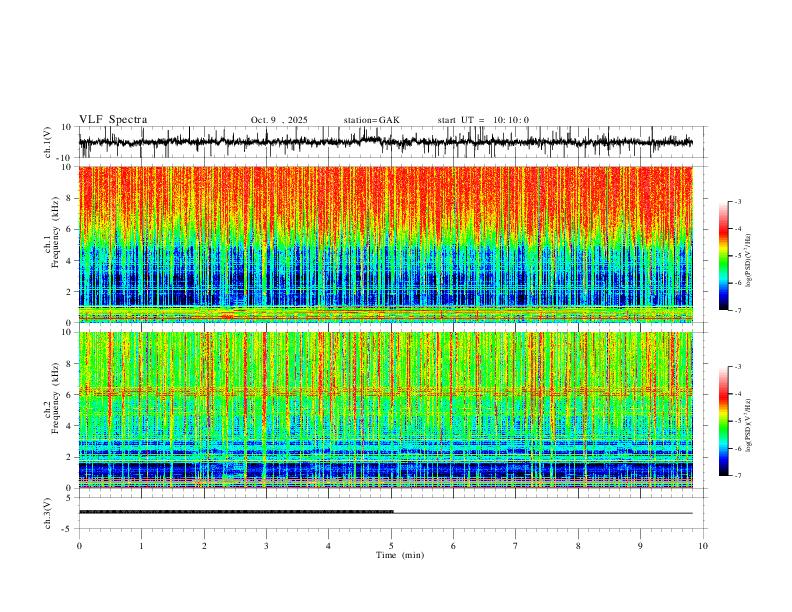792x612 pixels.
Task: Click the ch.1 voltage waveform trace
Action: click(x=385, y=142)
